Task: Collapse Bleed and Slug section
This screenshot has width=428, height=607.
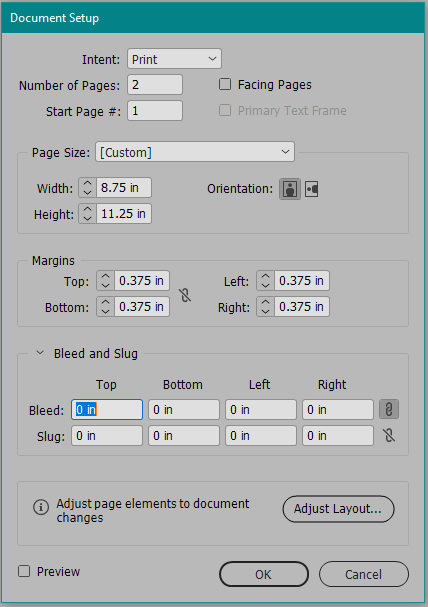Action: click(x=40, y=353)
